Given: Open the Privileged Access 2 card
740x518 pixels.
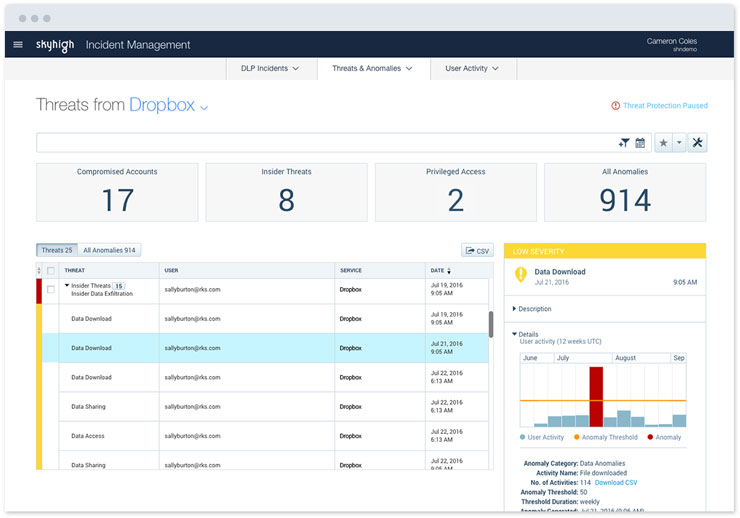Looking at the screenshot, I should pyautogui.click(x=455, y=192).
